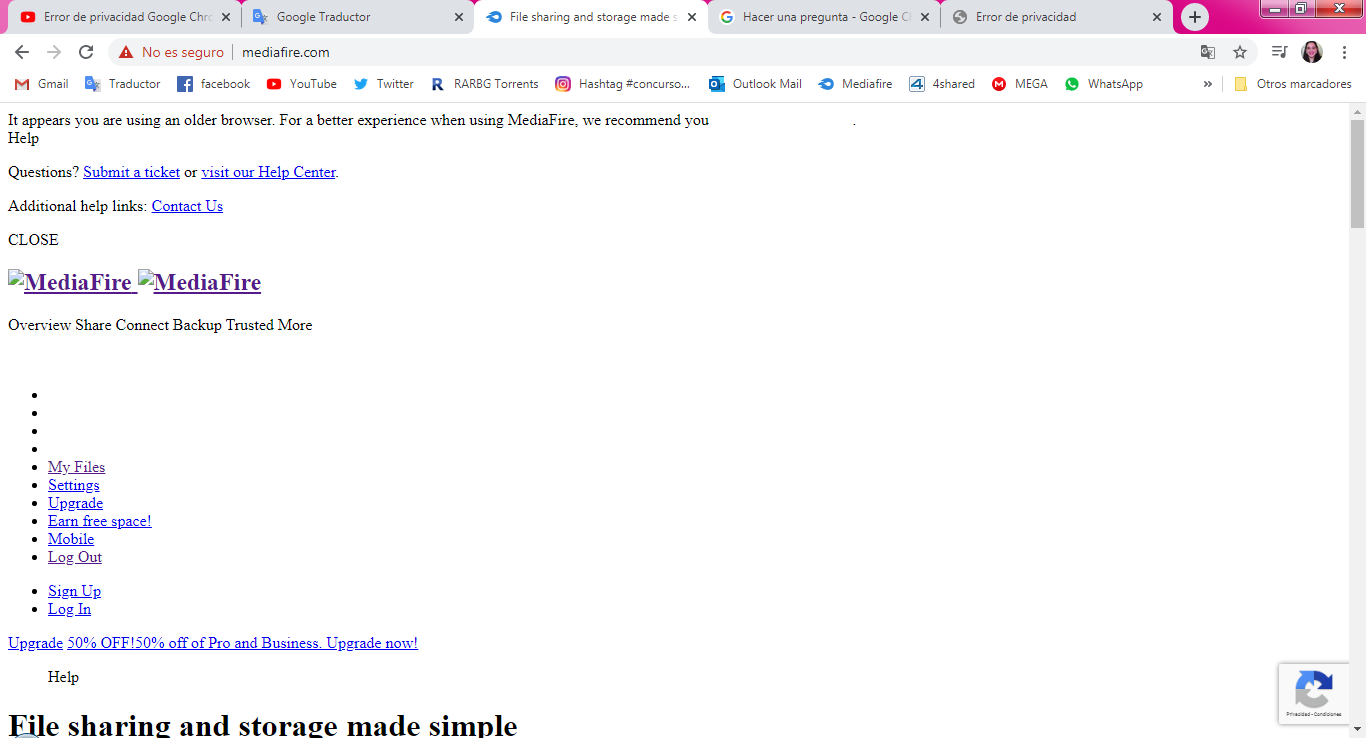Click the browser forward arrow
The width and height of the screenshot is (1366, 738).
54,52
